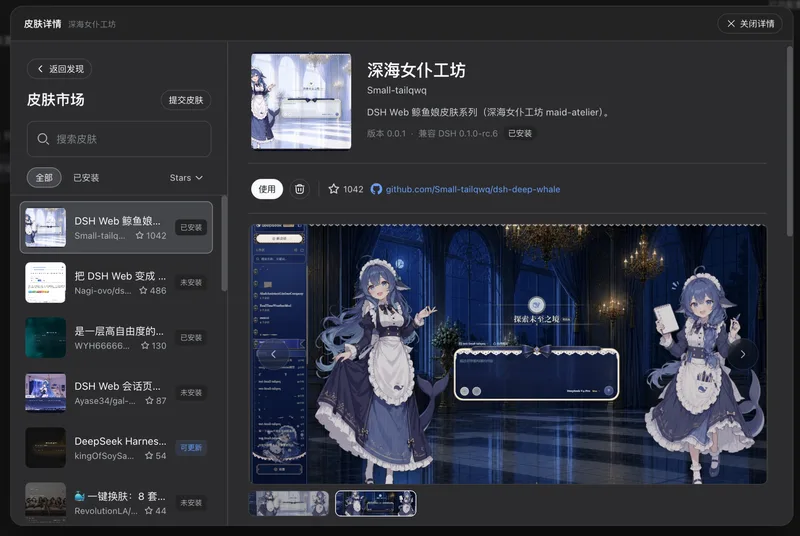Select the DSH Web 鲸鱼娘 skin item

point(116,227)
